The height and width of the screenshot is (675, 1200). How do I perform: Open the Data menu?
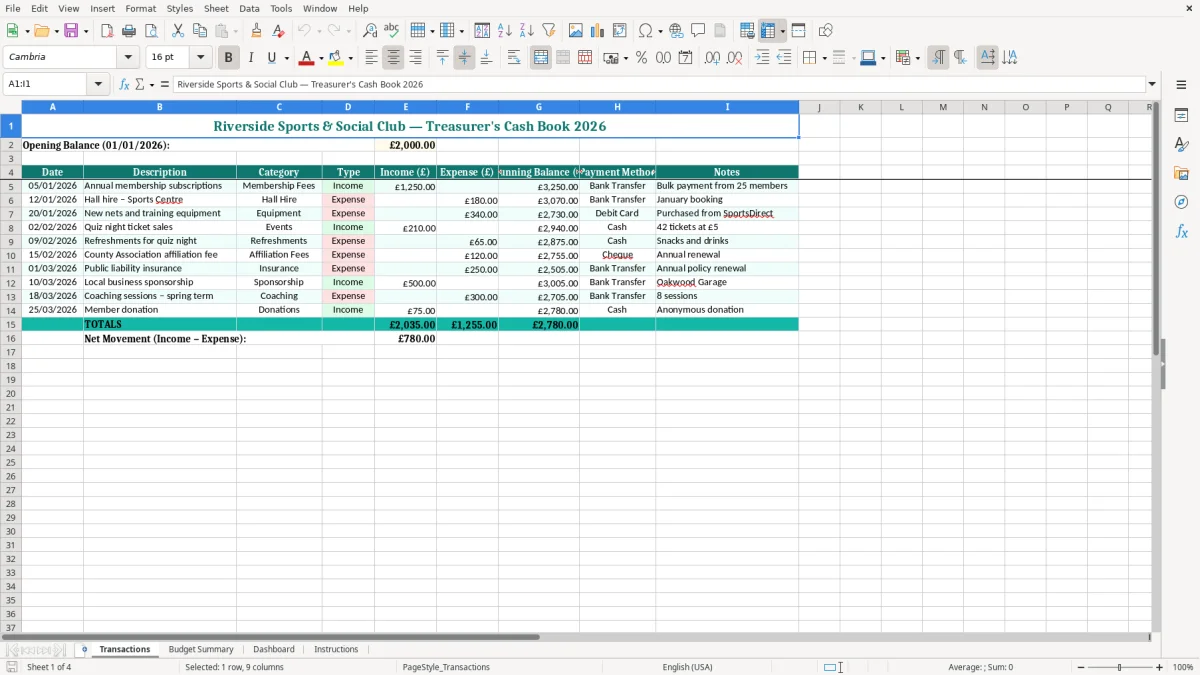tap(249, 8)
